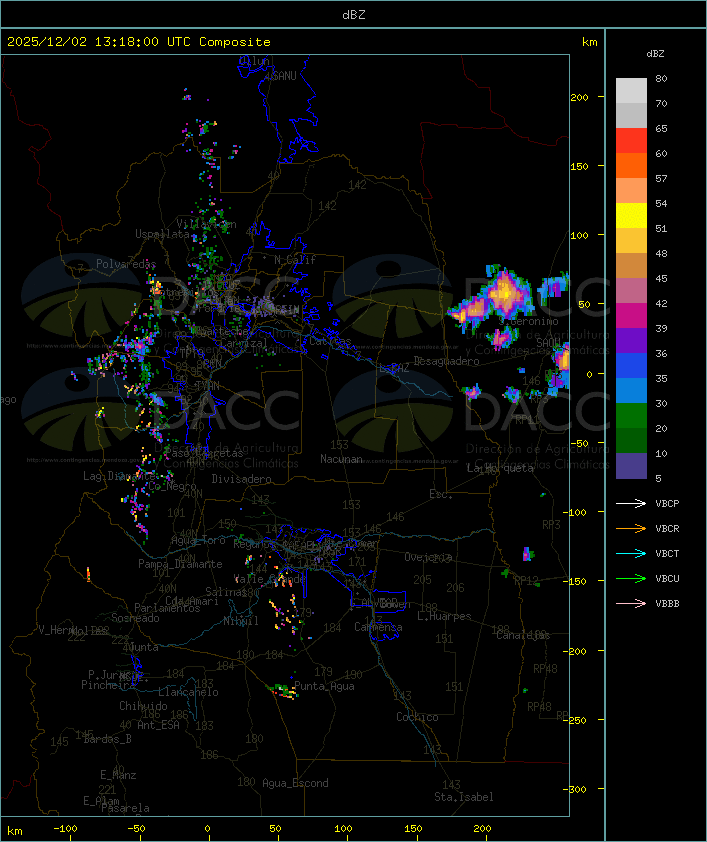Click the L.Huarpes map label
Screen dimensions: 707x842
tap(444, 616)
